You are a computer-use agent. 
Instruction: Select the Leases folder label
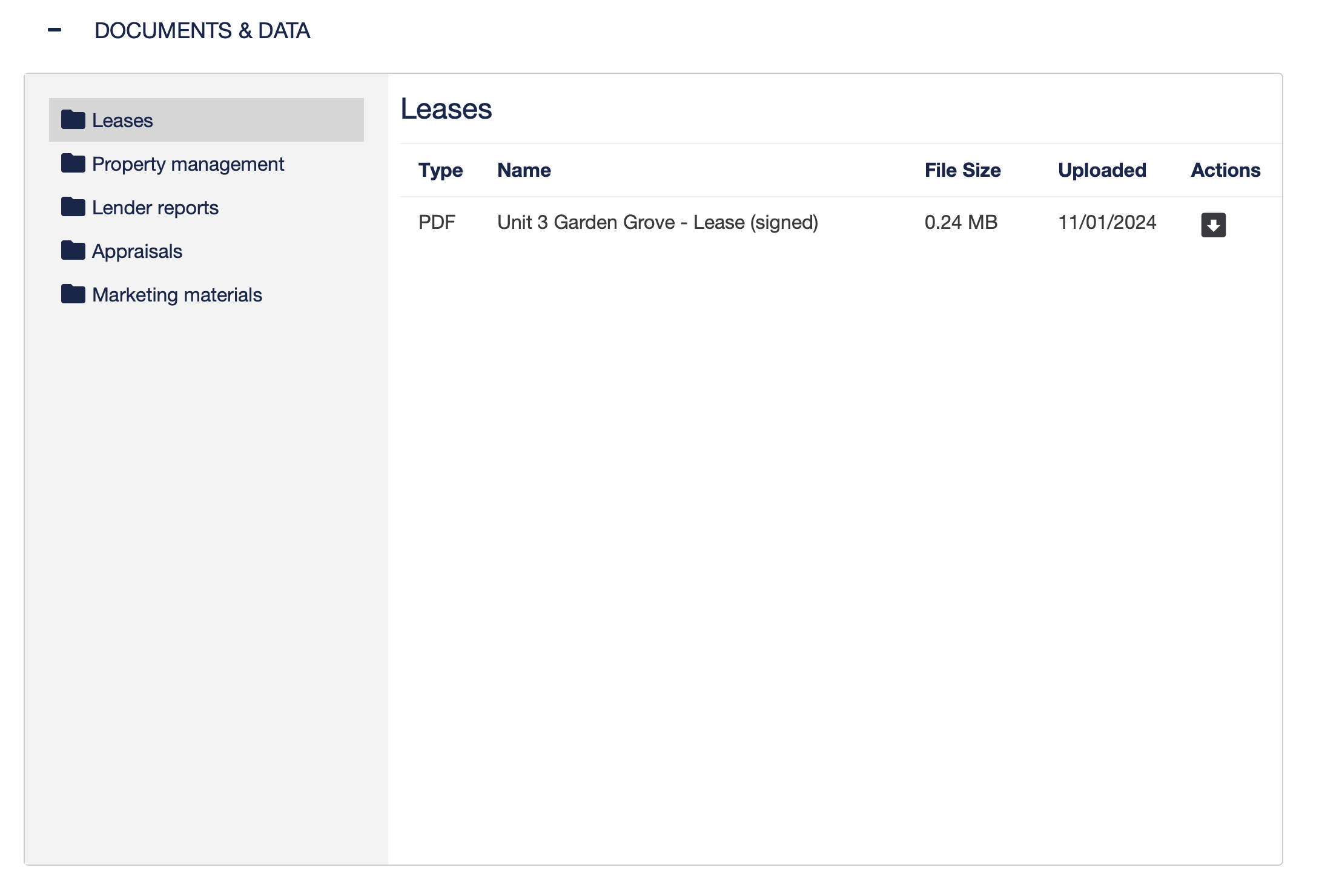[122, 120]
